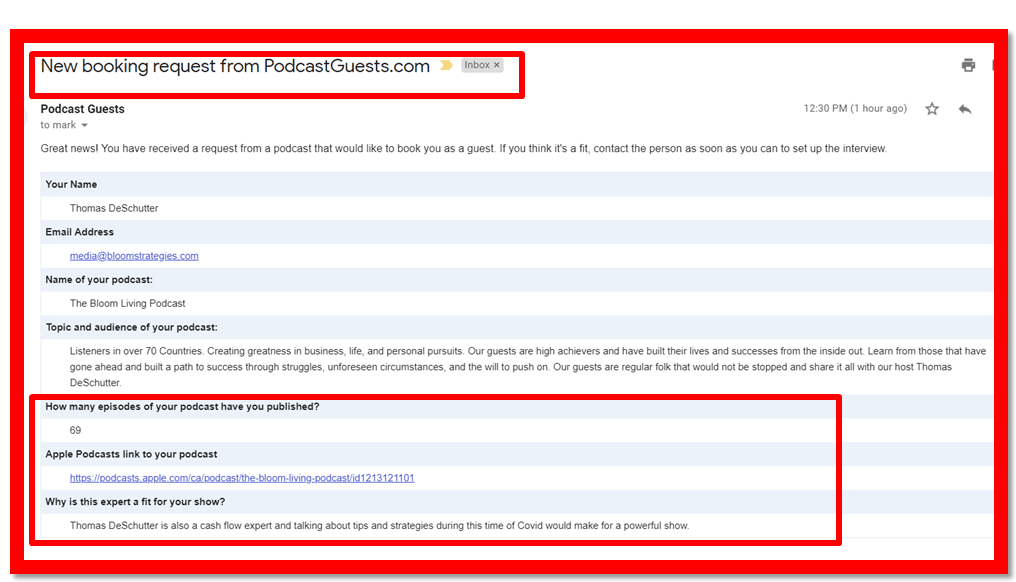Print this email using the printer icon

click(x=968, y=66)
